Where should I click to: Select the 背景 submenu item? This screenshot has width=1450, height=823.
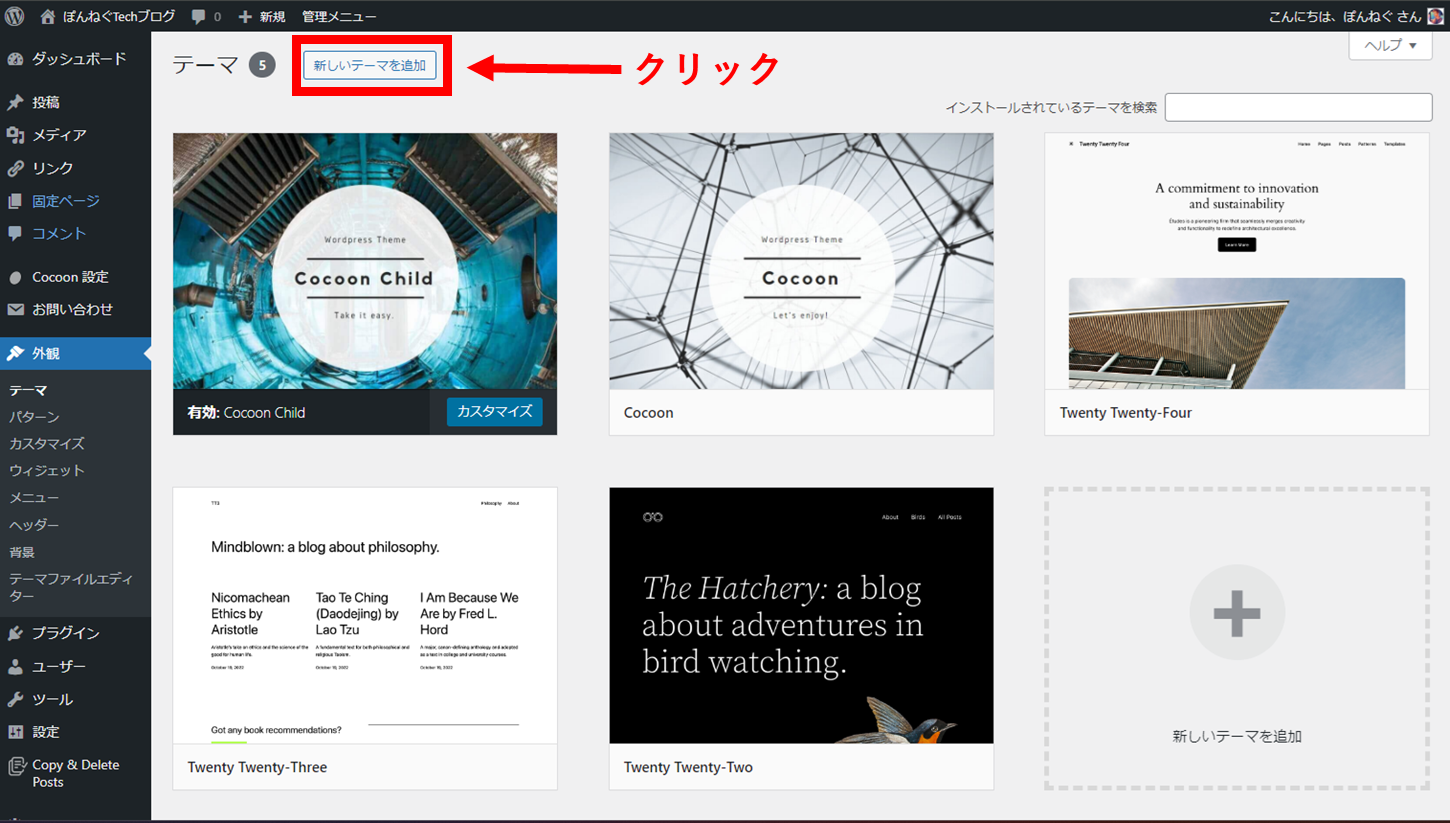pyautogui.click(x=23, y=552)
